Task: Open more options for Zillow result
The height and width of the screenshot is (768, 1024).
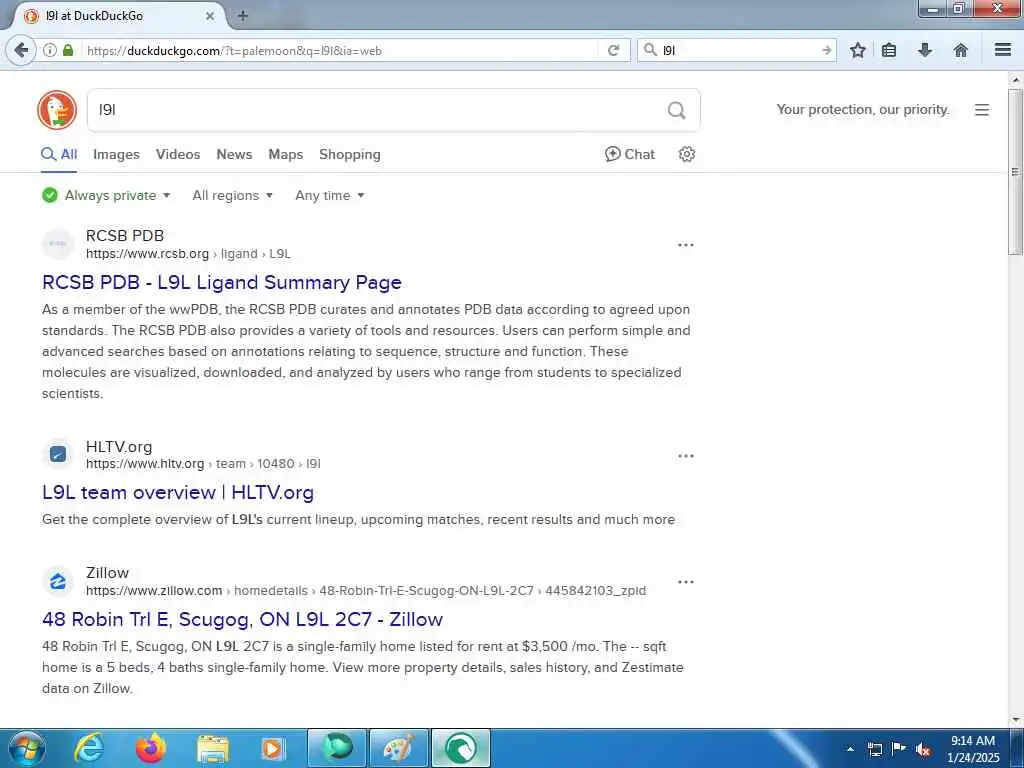Action: coord(686,582)
